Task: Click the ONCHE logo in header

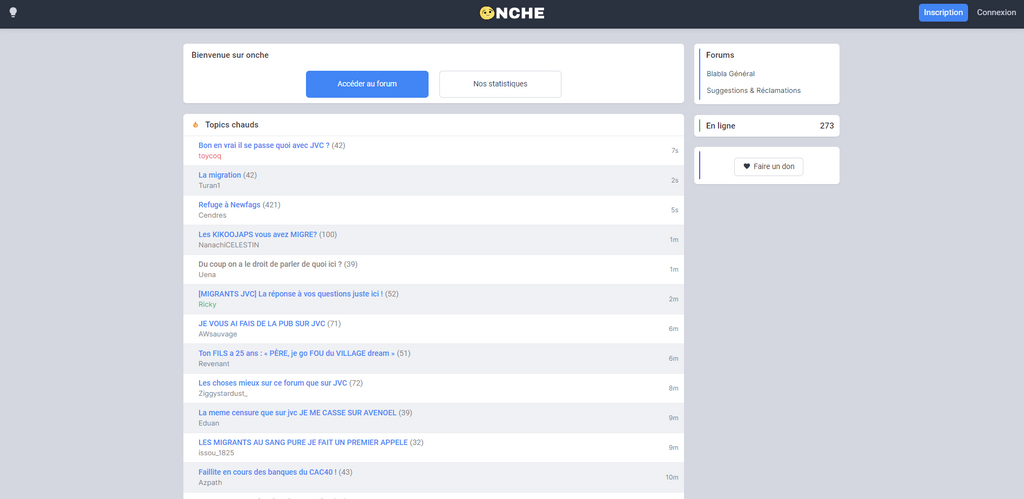Action: click(x=511, y=13)
